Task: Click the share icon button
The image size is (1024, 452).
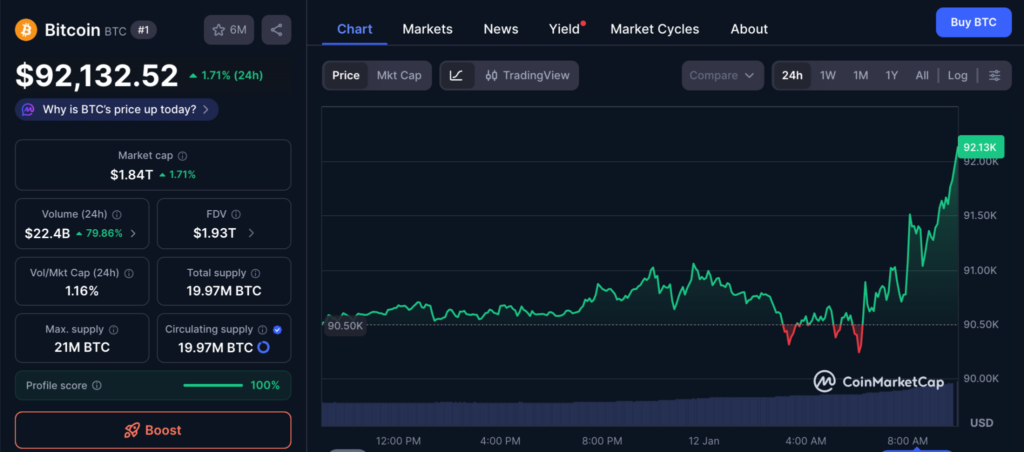Action: [x=276, y=30]
